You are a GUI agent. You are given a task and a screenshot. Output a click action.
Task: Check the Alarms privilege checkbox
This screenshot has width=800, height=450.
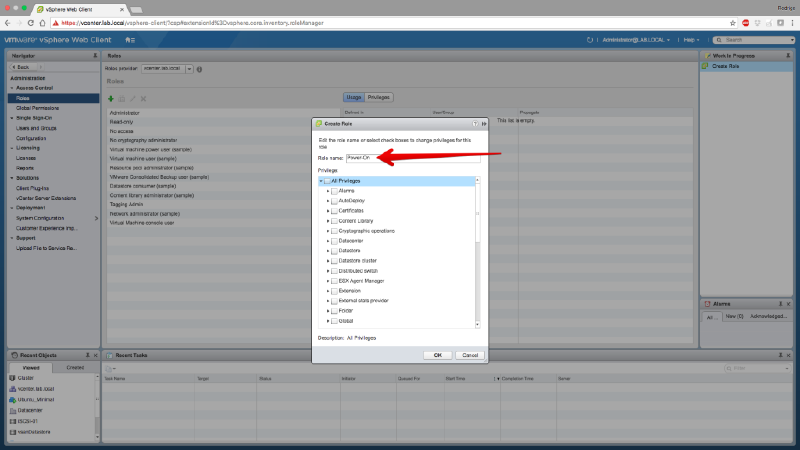[x=334, y=189]
